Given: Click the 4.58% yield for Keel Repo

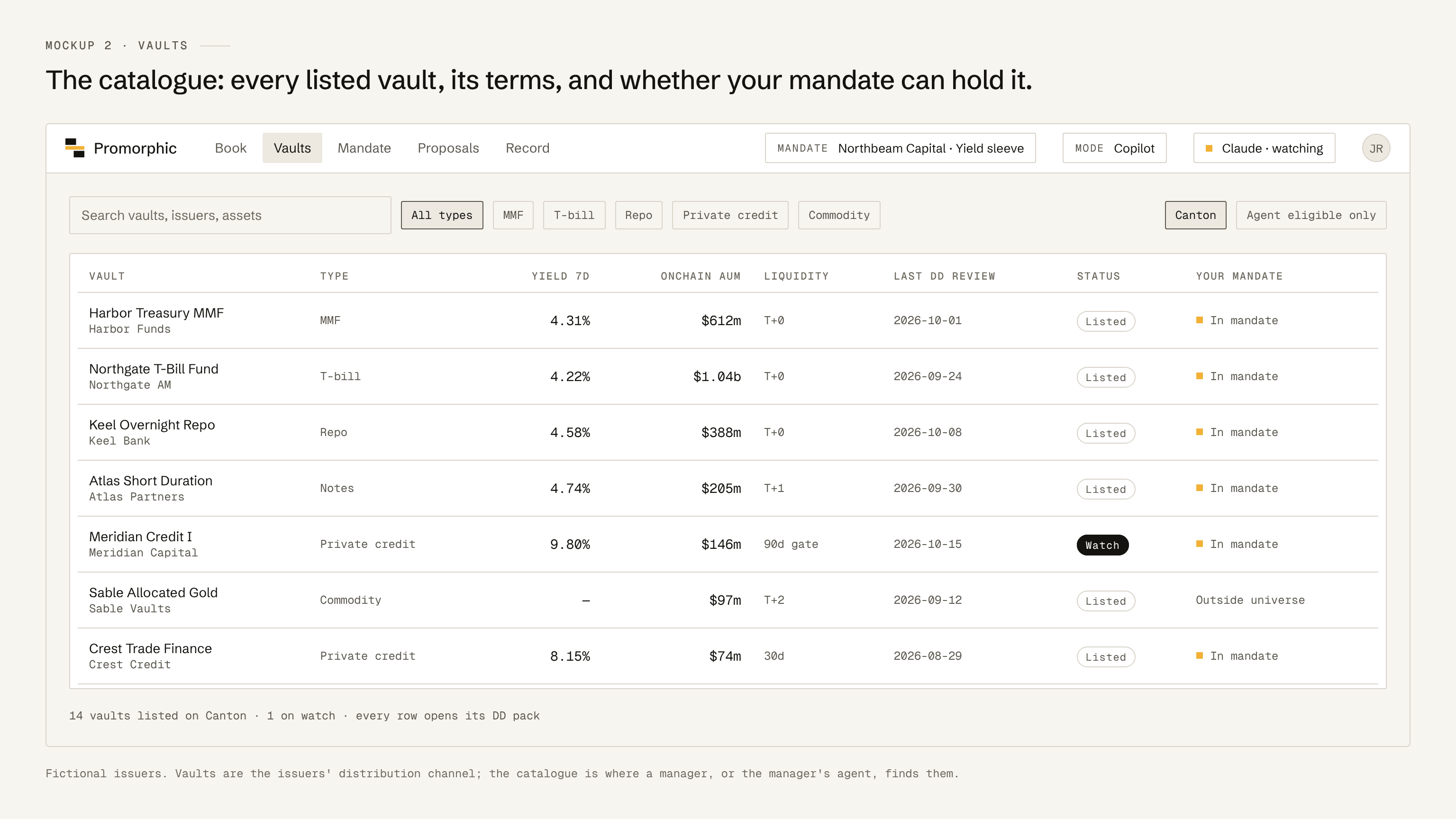Looking at the screenshot, I should pyautogui.click(x=570, y=432).
